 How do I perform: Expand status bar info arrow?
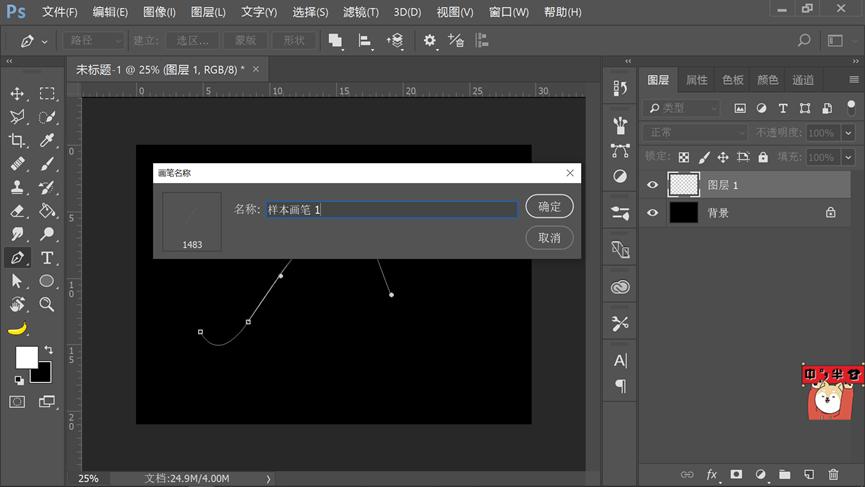tap(269, 479)
